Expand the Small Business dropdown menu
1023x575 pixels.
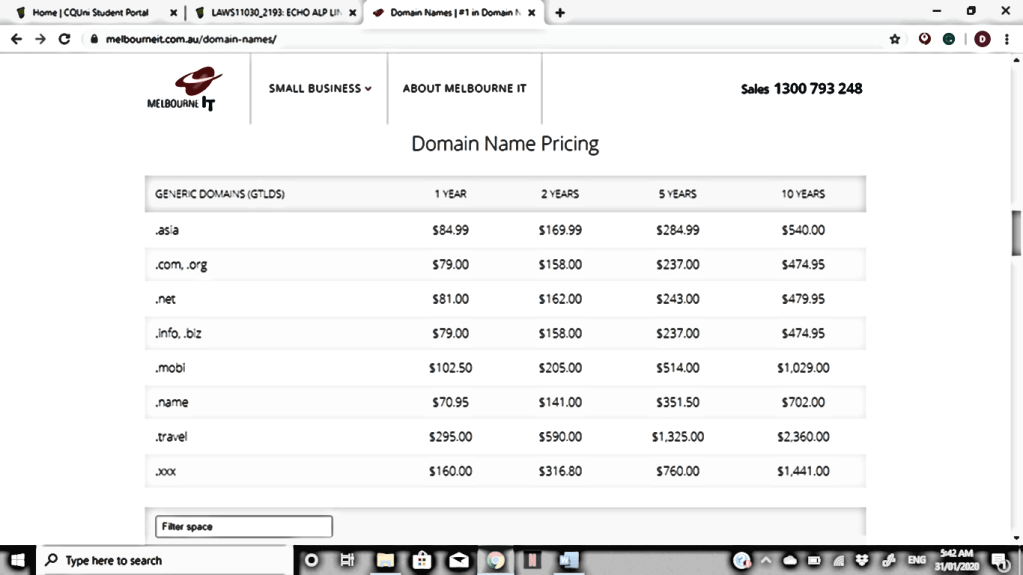(320, 88)
